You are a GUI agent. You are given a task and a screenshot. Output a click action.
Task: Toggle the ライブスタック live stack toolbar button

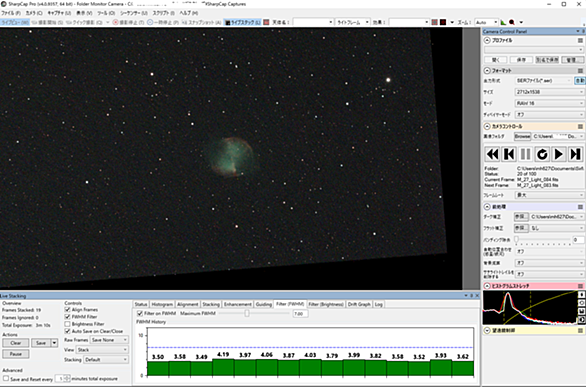243,22
